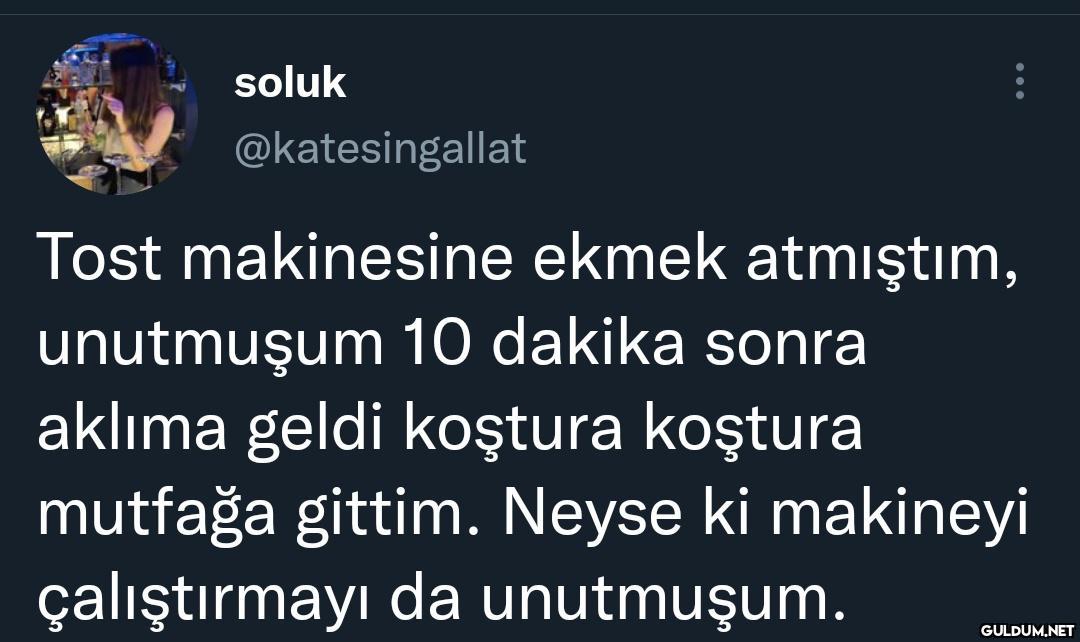Click soluk's round profile picture
Viewport: 1080px width, 642px height.
coord(117,114)
